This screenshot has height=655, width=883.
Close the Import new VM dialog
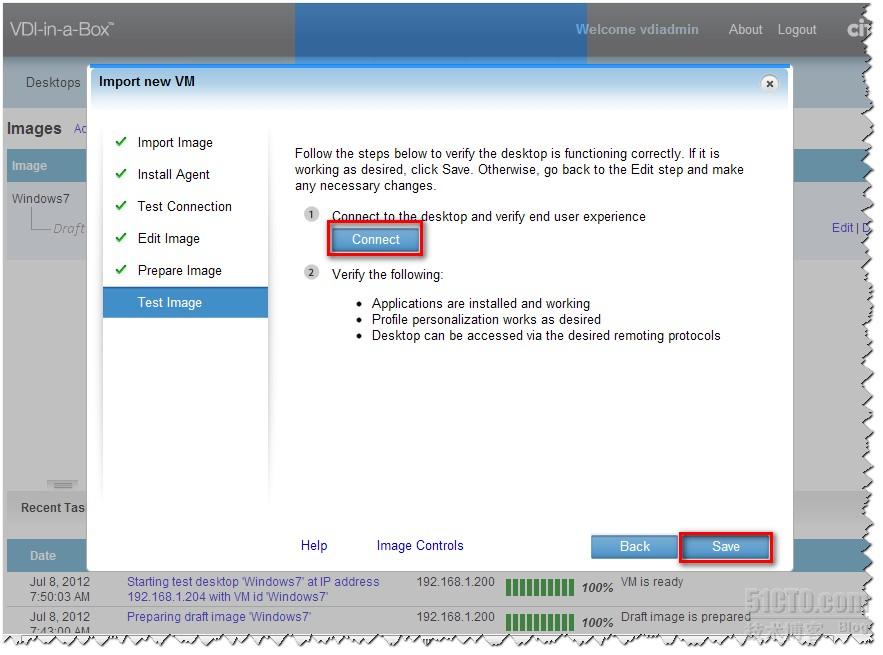click(769, 83)
